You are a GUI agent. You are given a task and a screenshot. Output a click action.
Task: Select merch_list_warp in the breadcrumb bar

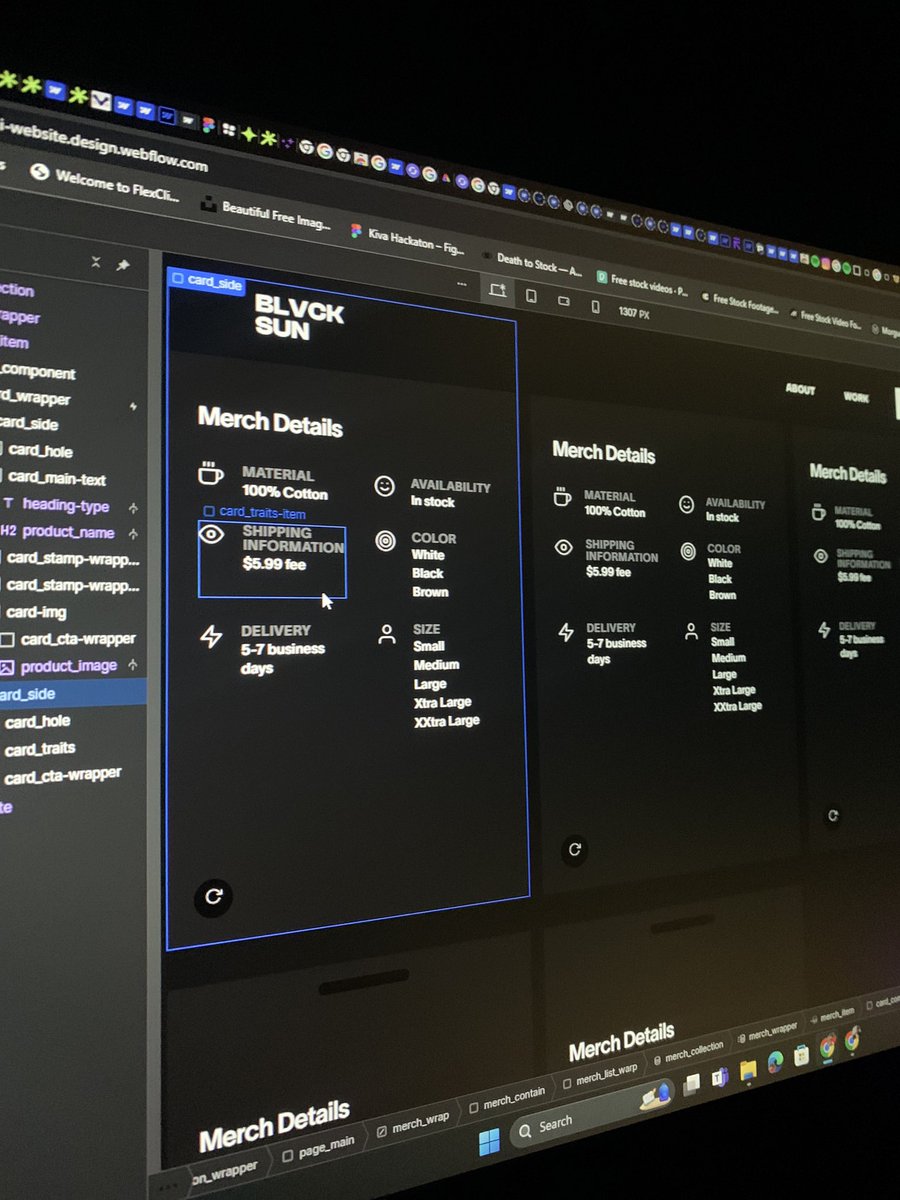[599, 1076]
